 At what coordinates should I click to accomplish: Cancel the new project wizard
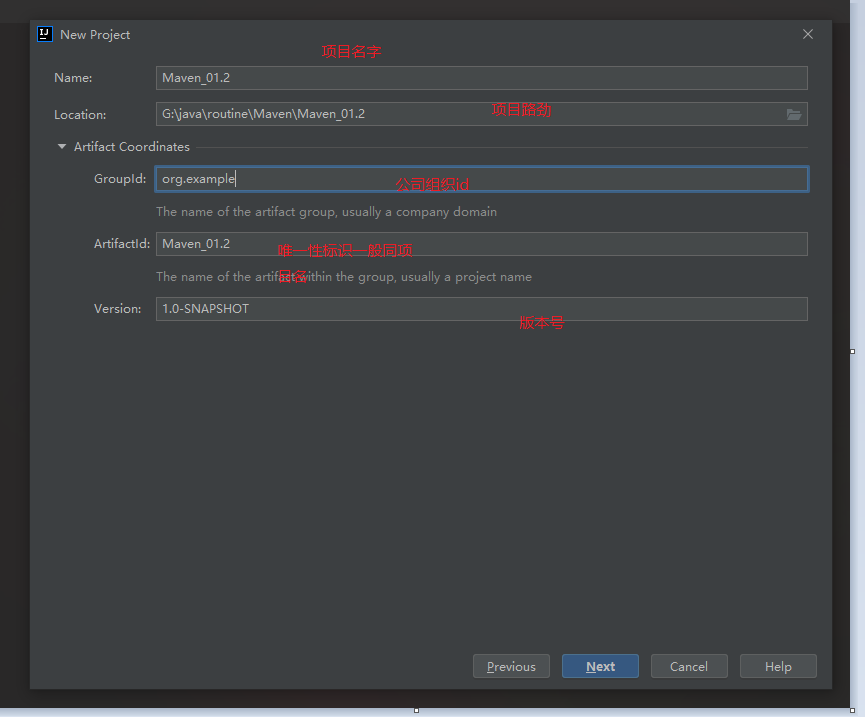689,666
